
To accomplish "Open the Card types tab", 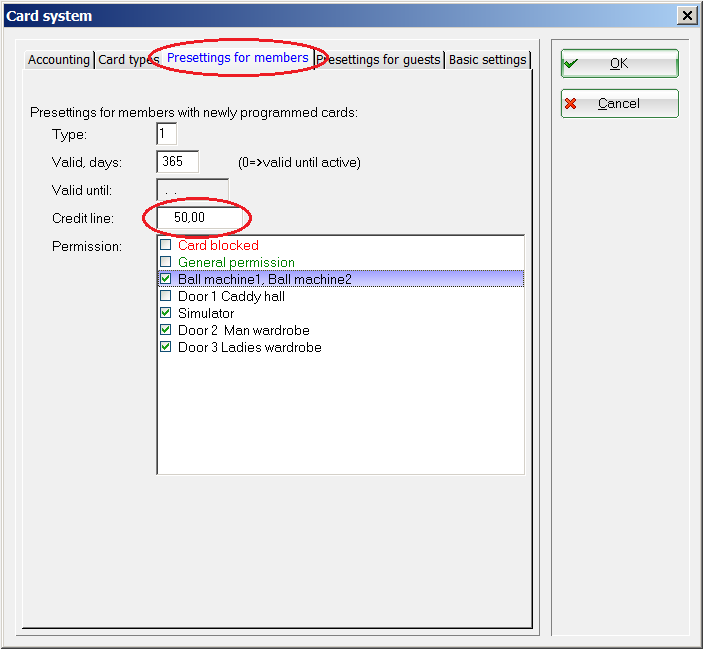I will (x=128, y=60).
